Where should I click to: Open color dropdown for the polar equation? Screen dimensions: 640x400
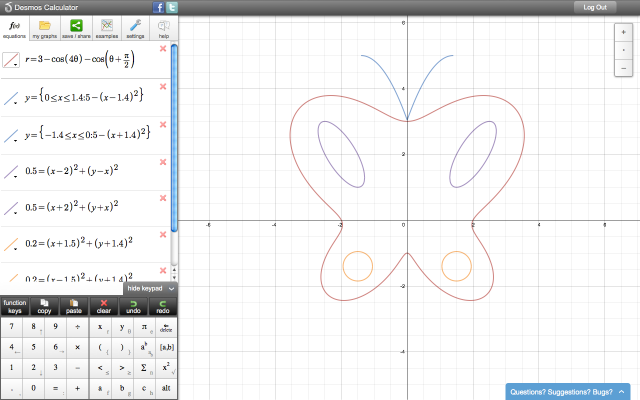point(11,62)
